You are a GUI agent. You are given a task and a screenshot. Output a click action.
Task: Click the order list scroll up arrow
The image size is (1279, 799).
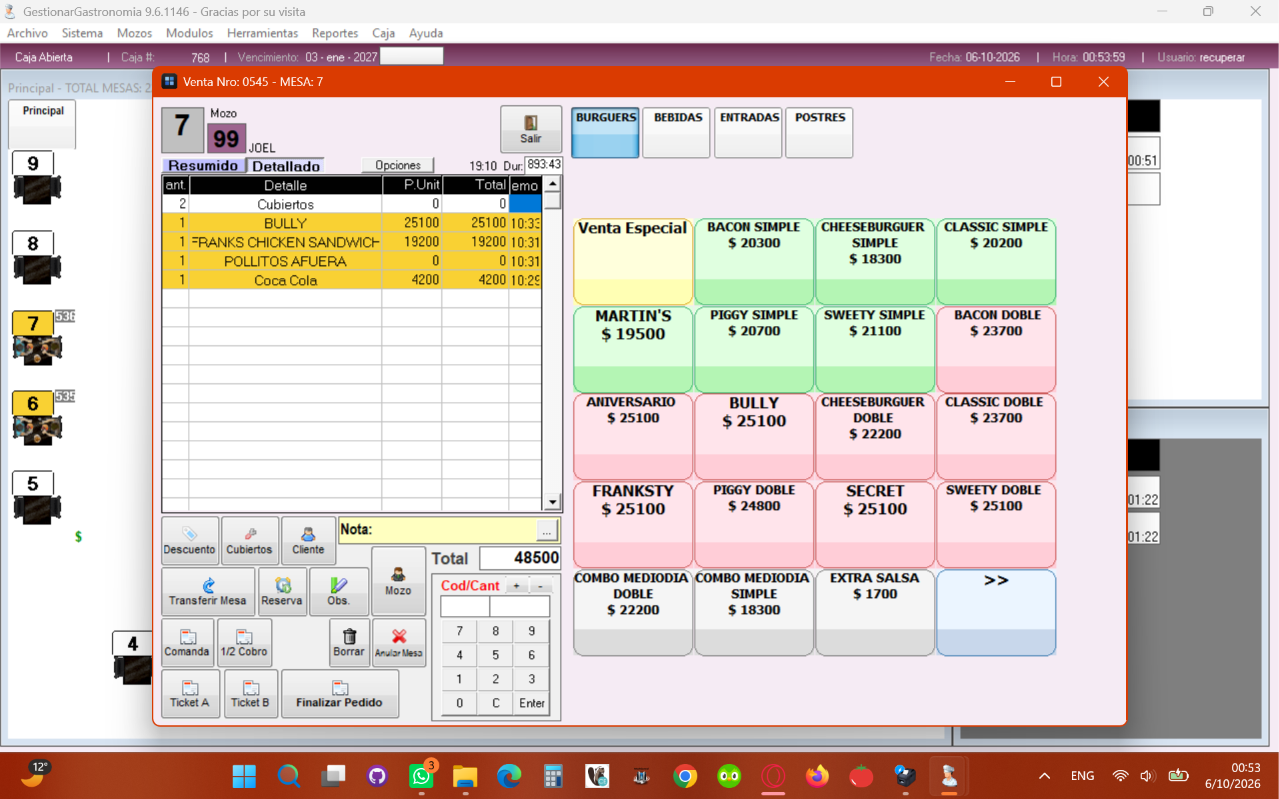(x=552, y=184)
